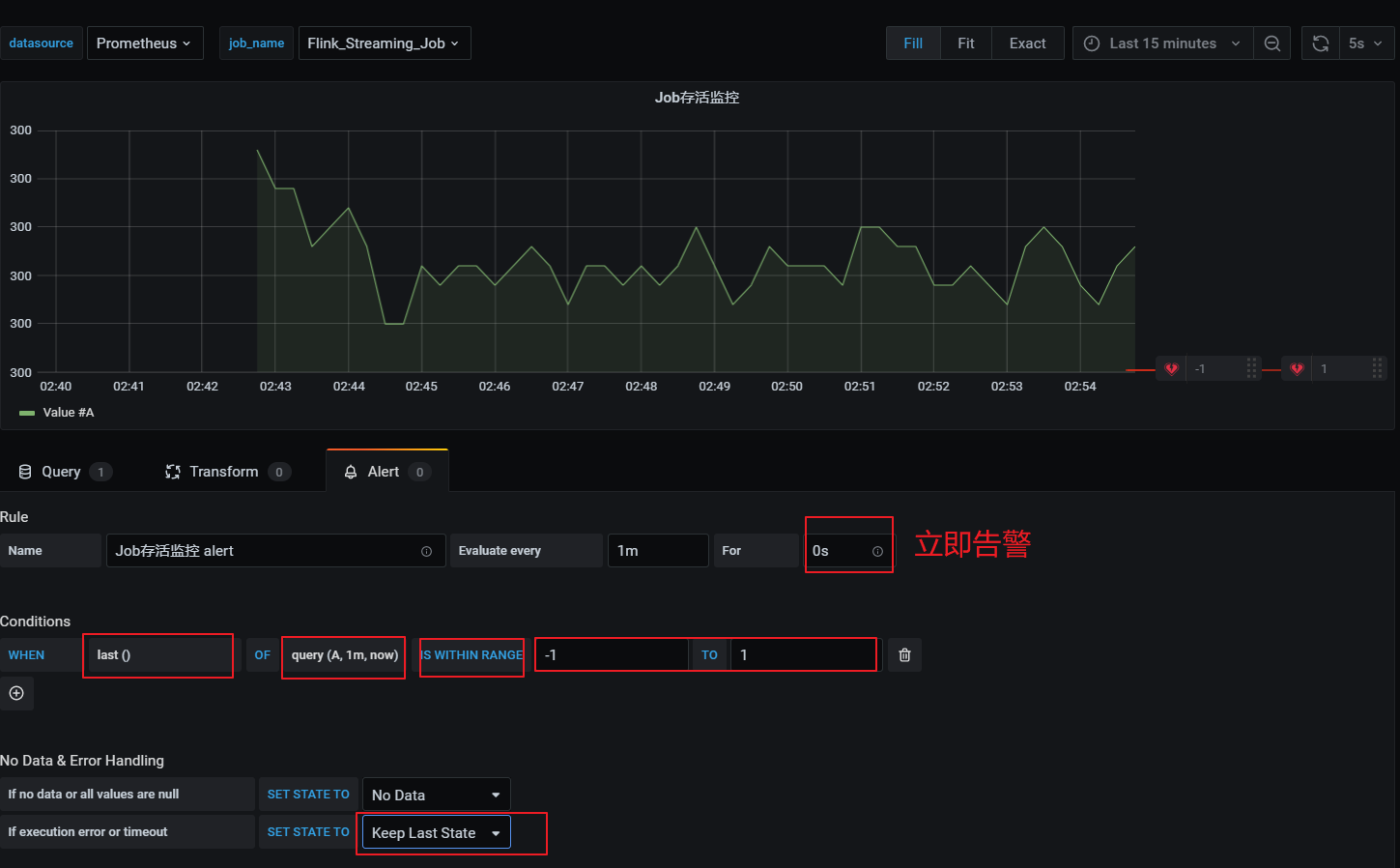Click the refresh dashboard icon
Screen dimensions: 1400x868
click(x=1321, y=43)
